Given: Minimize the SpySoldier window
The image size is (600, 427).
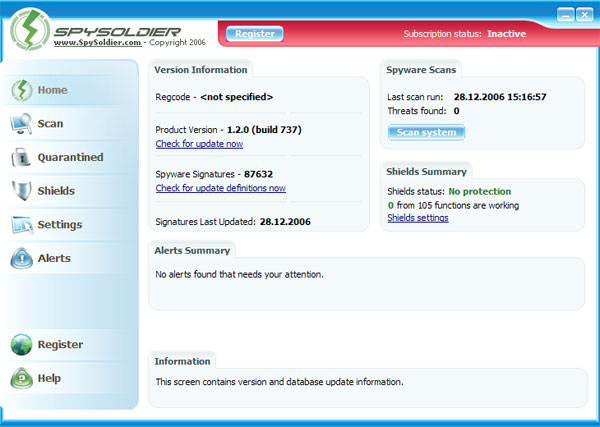Looking at the screenshot, I should [x=566, y=15].
